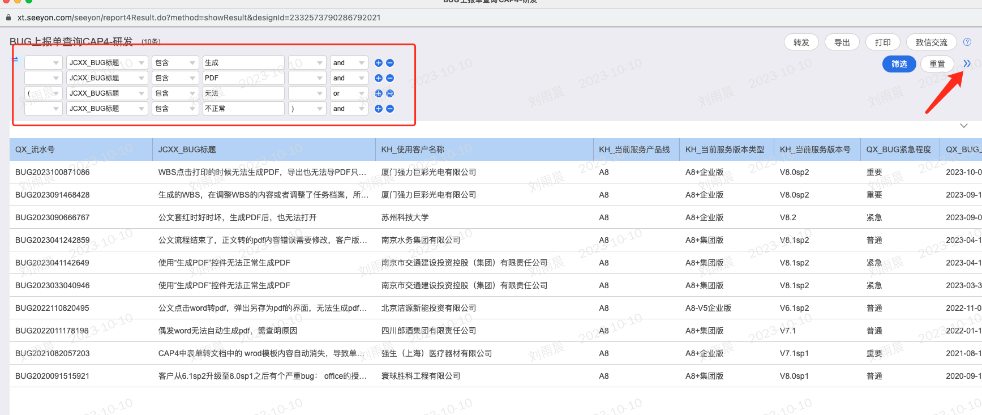Click the double-arrow expand icon beside 重置
The height and width of the screenshot is (415, 982).
tap(966, 64)
